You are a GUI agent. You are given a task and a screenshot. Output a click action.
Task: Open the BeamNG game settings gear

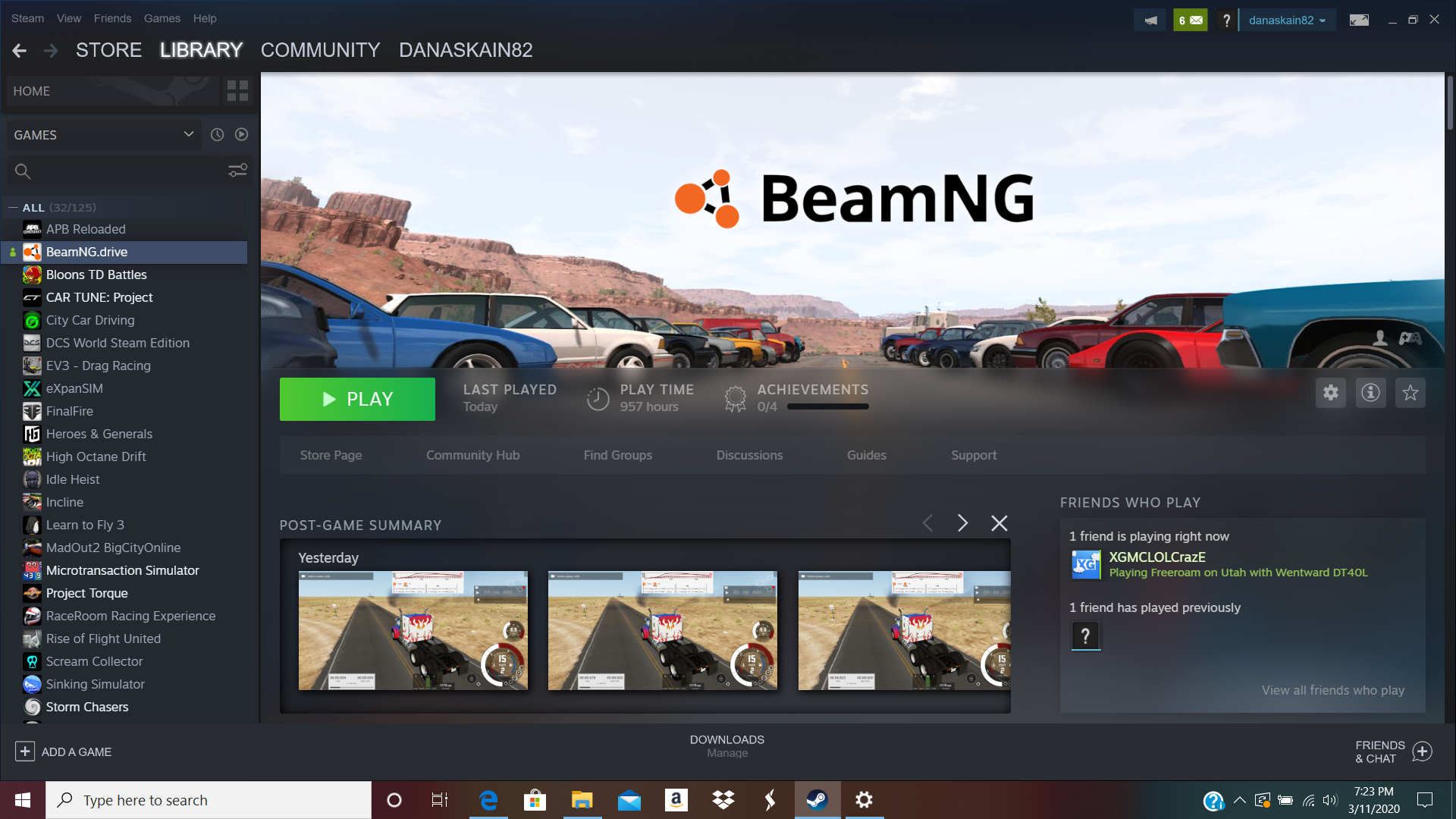click(1331, 393)
